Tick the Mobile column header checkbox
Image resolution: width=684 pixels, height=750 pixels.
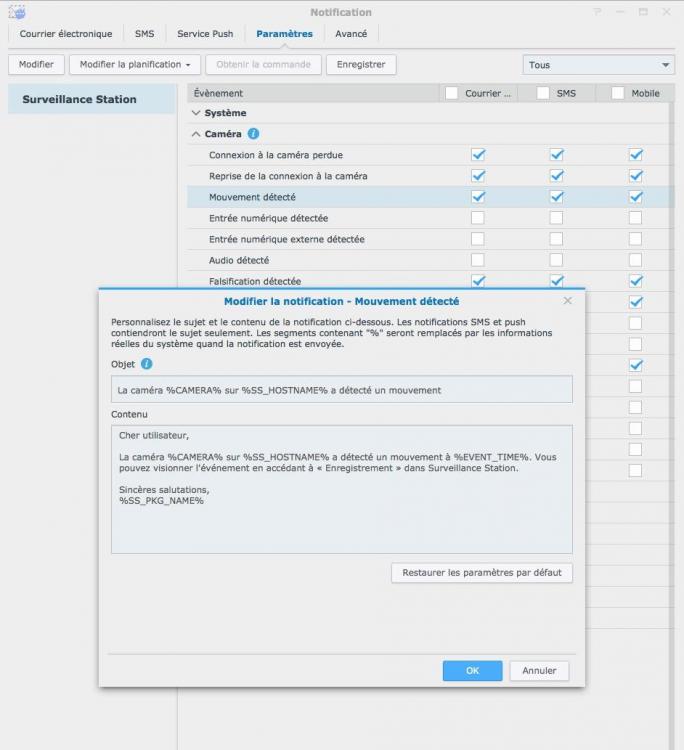(618, 93)
